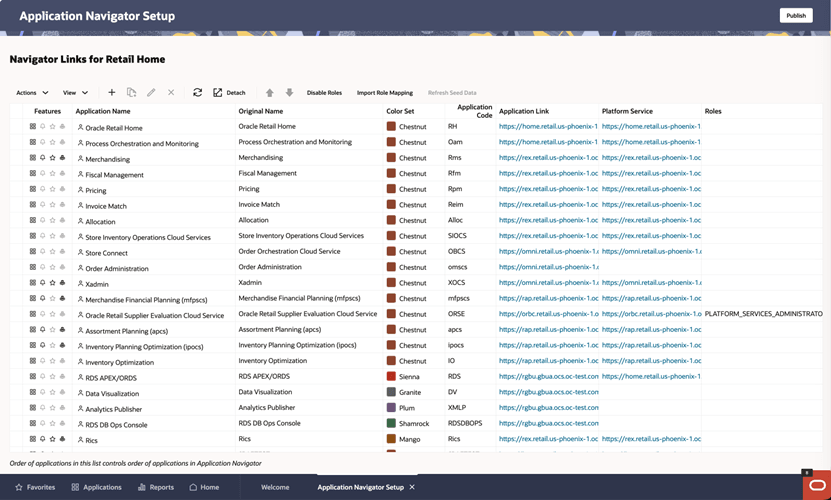
Task: Open the Actions dropdown menu
Action: tap(32, 93)
